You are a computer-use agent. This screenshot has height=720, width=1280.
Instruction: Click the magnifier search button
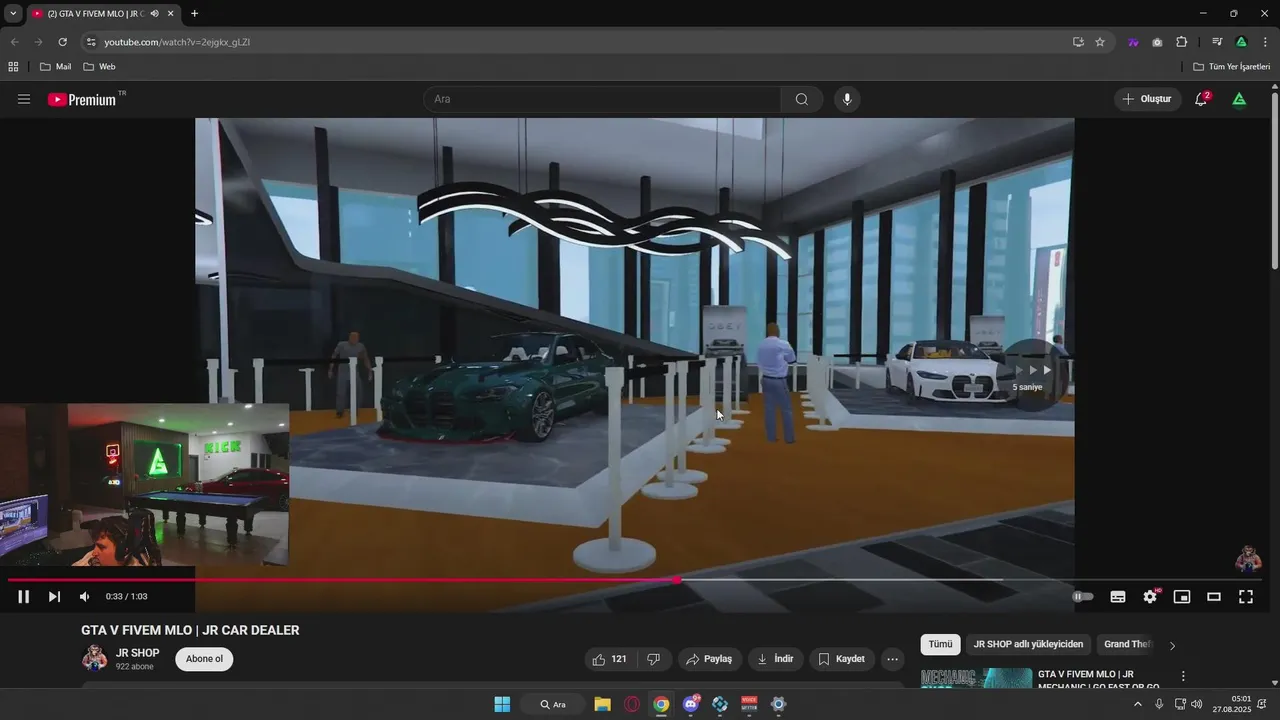pos(802,99)
